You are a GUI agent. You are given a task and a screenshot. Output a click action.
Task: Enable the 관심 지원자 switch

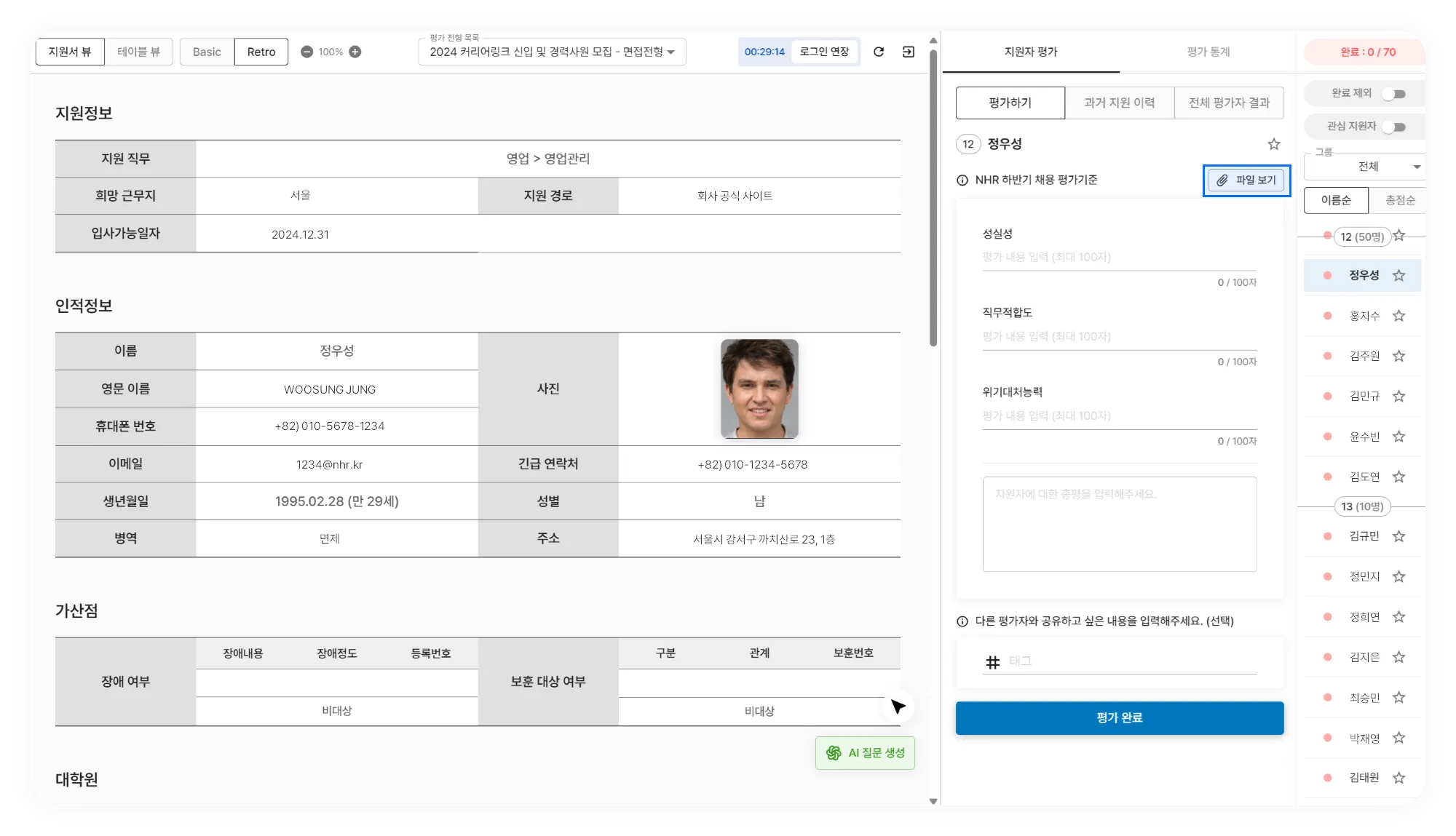click(x=1393, y=127)
